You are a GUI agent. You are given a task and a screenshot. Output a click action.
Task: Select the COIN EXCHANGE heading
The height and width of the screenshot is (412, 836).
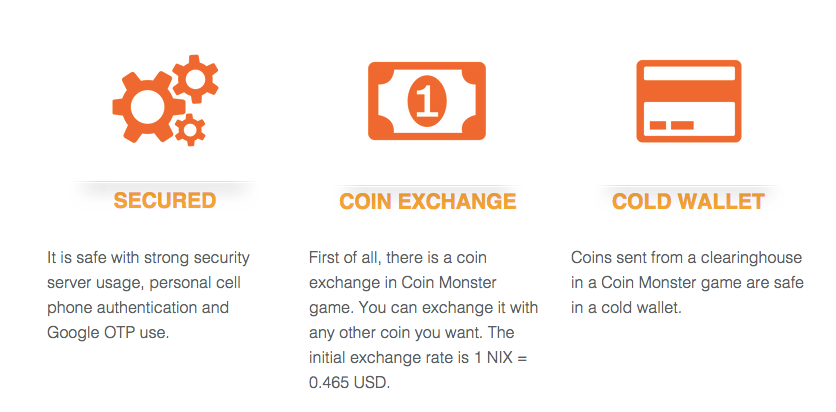tap(428, 201)
